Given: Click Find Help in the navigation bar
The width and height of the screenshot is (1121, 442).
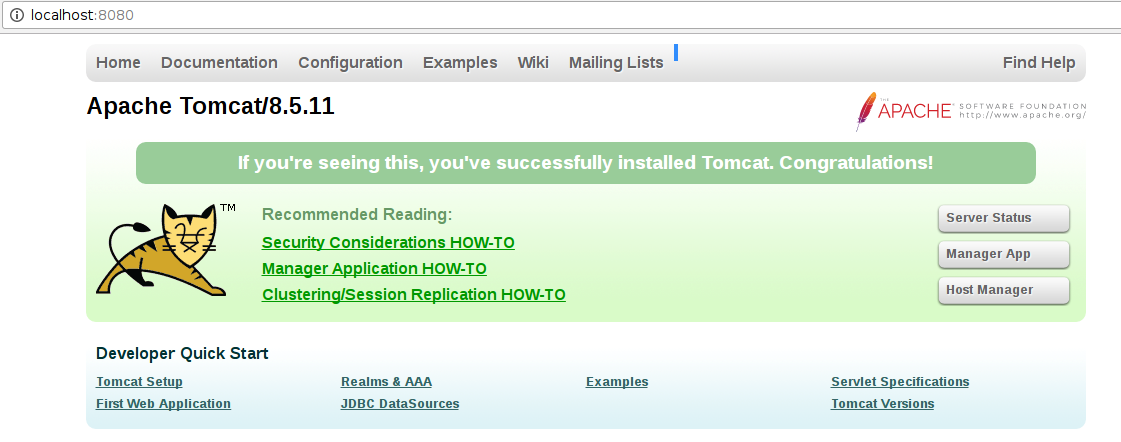Looking at the screenshot, I should (1039, 63).
